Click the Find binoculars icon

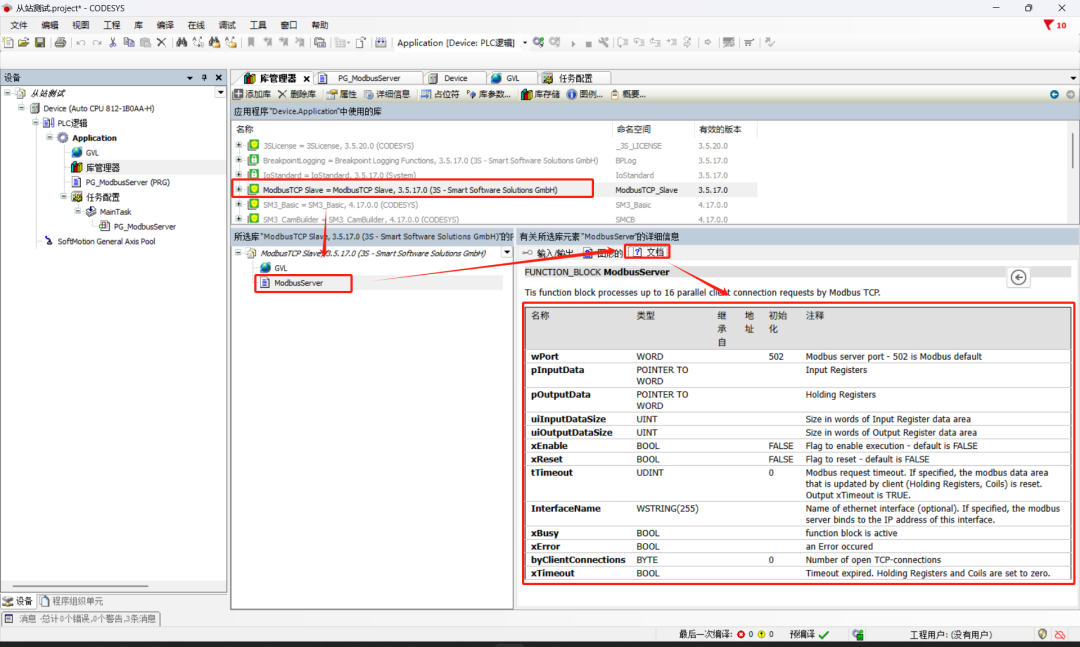pos(181,43)
